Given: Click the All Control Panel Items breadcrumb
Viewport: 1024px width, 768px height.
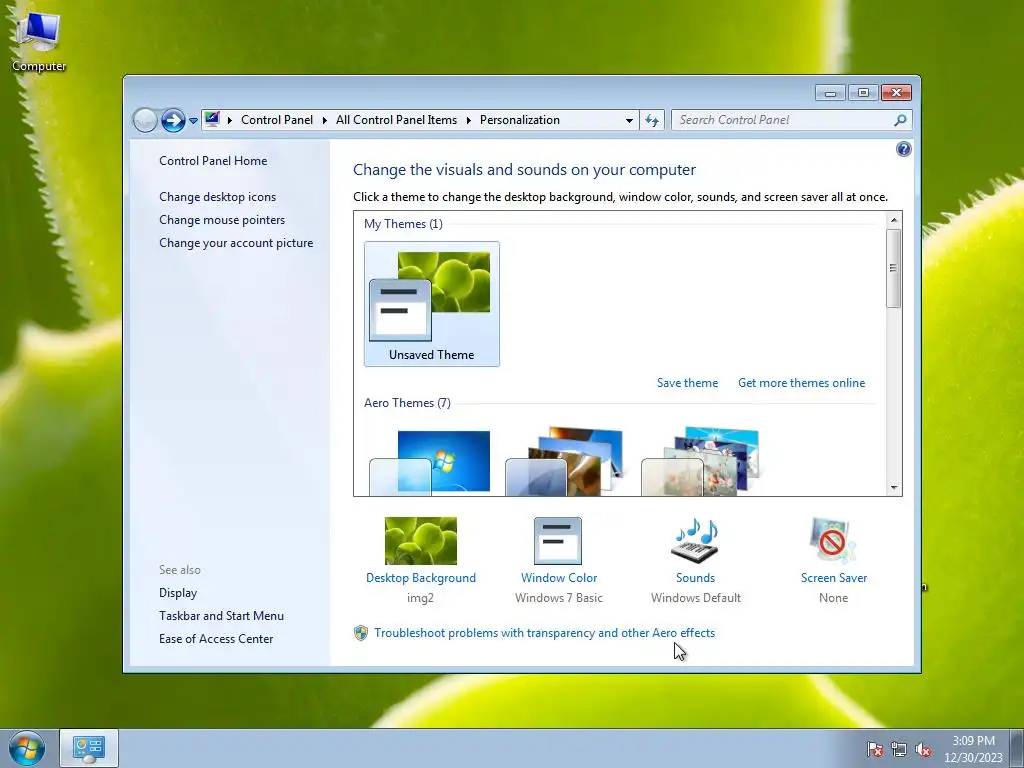Looking at the screenshot, I should tap(396, 120).
